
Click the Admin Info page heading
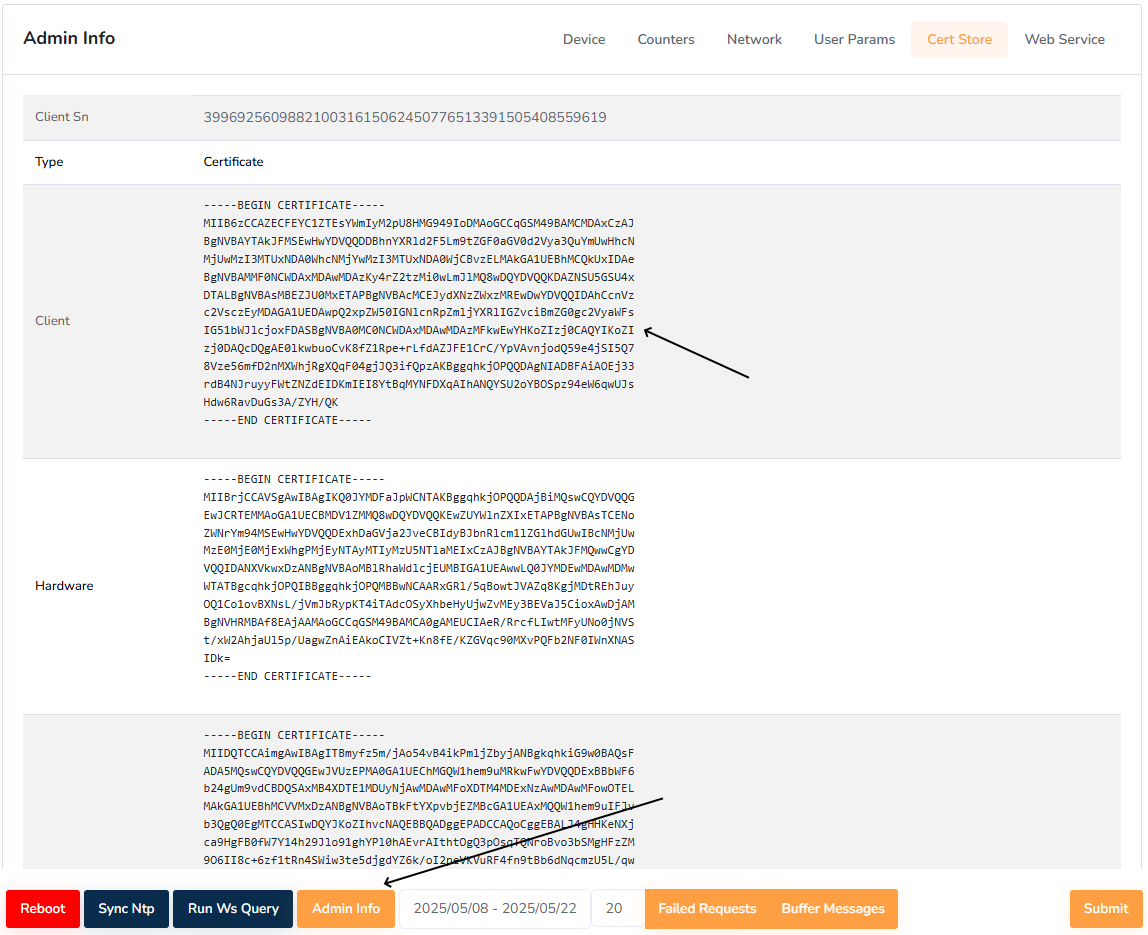click(x=69, y=38)
